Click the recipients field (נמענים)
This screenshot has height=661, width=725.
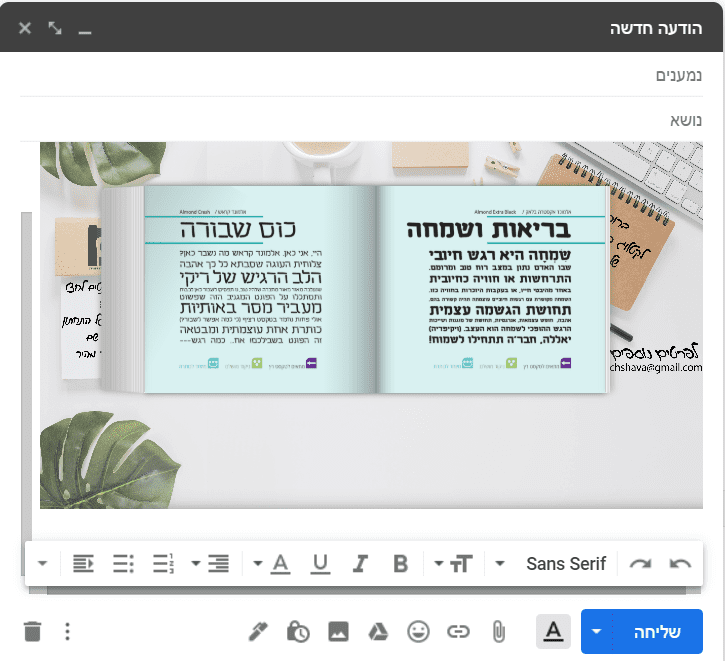362,75
